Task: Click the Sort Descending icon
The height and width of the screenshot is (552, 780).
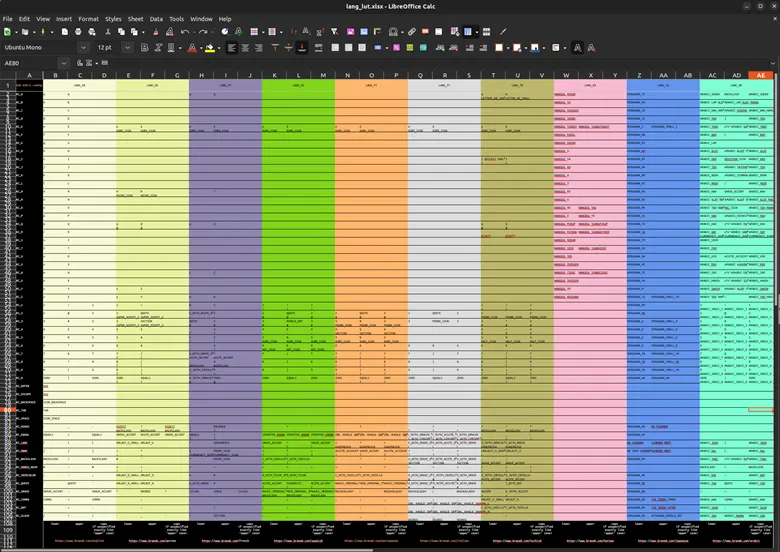Action: [x=320, y=32]
